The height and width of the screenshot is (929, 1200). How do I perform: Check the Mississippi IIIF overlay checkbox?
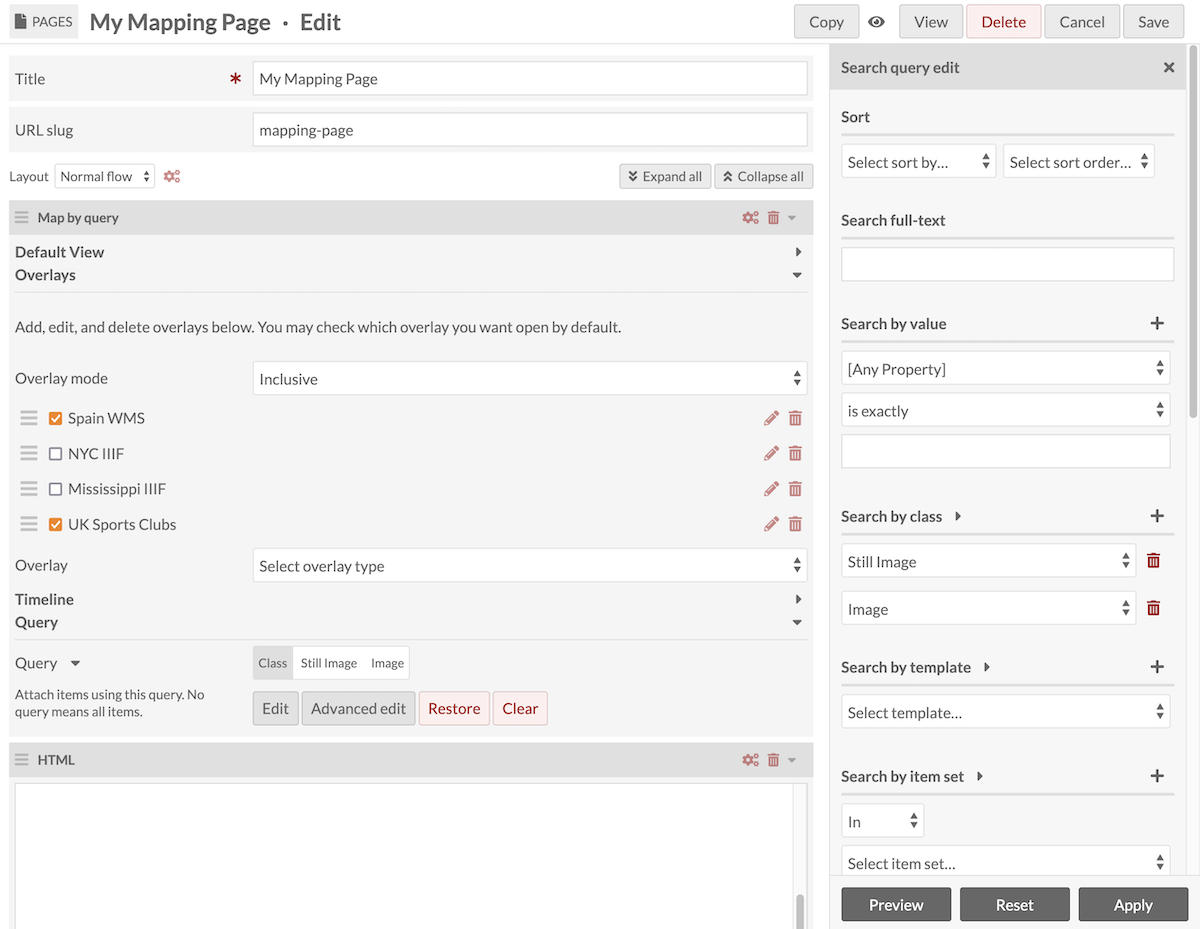pyautogui.click(x=56, y=489)
